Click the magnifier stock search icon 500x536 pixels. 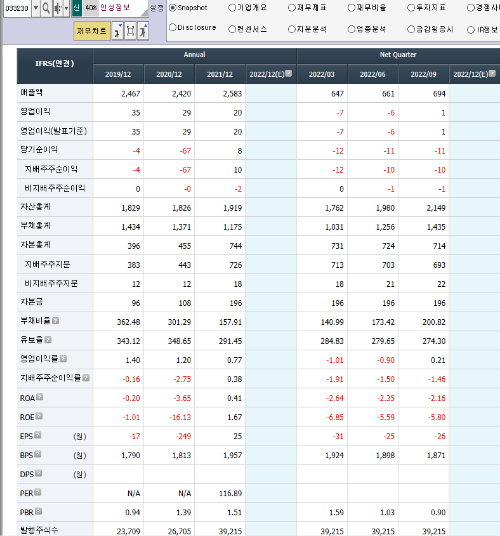46,8
